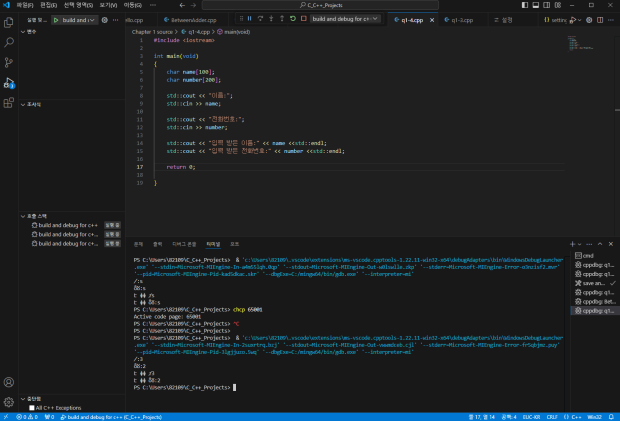Open debug session dropdown in debug toolbar

(x=346, y=19)
